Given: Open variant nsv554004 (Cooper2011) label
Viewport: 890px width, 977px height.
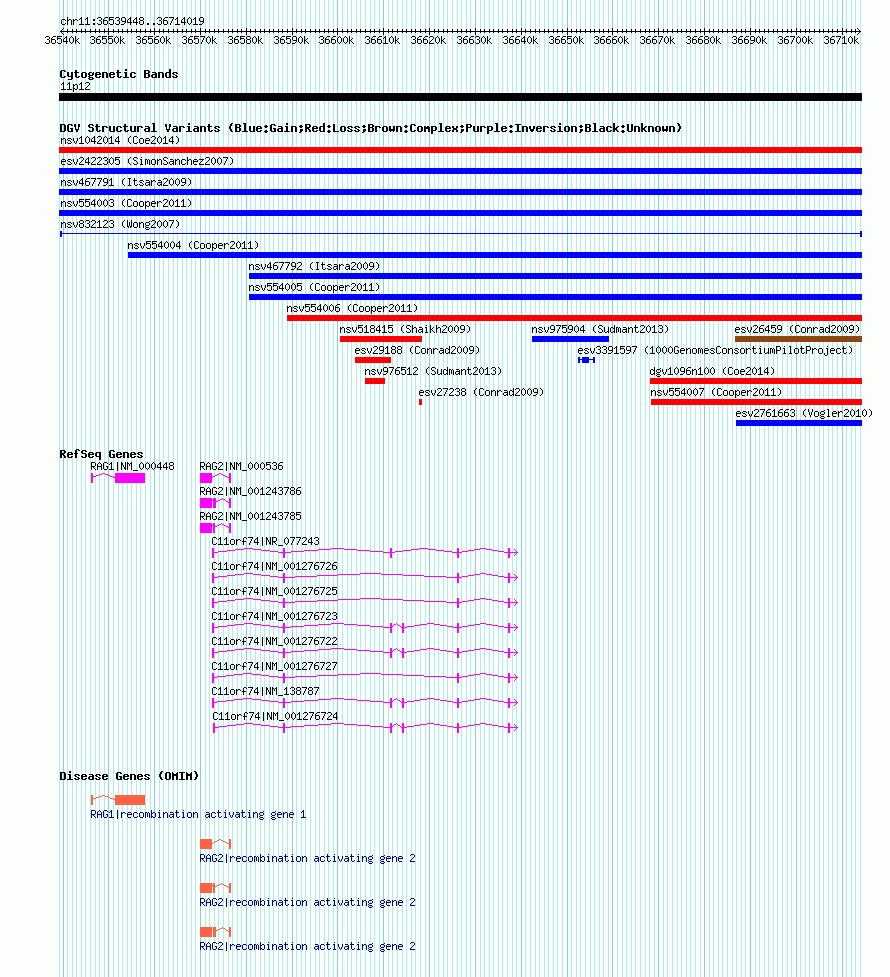Looking at the screenshot, I should pos(193,245).
